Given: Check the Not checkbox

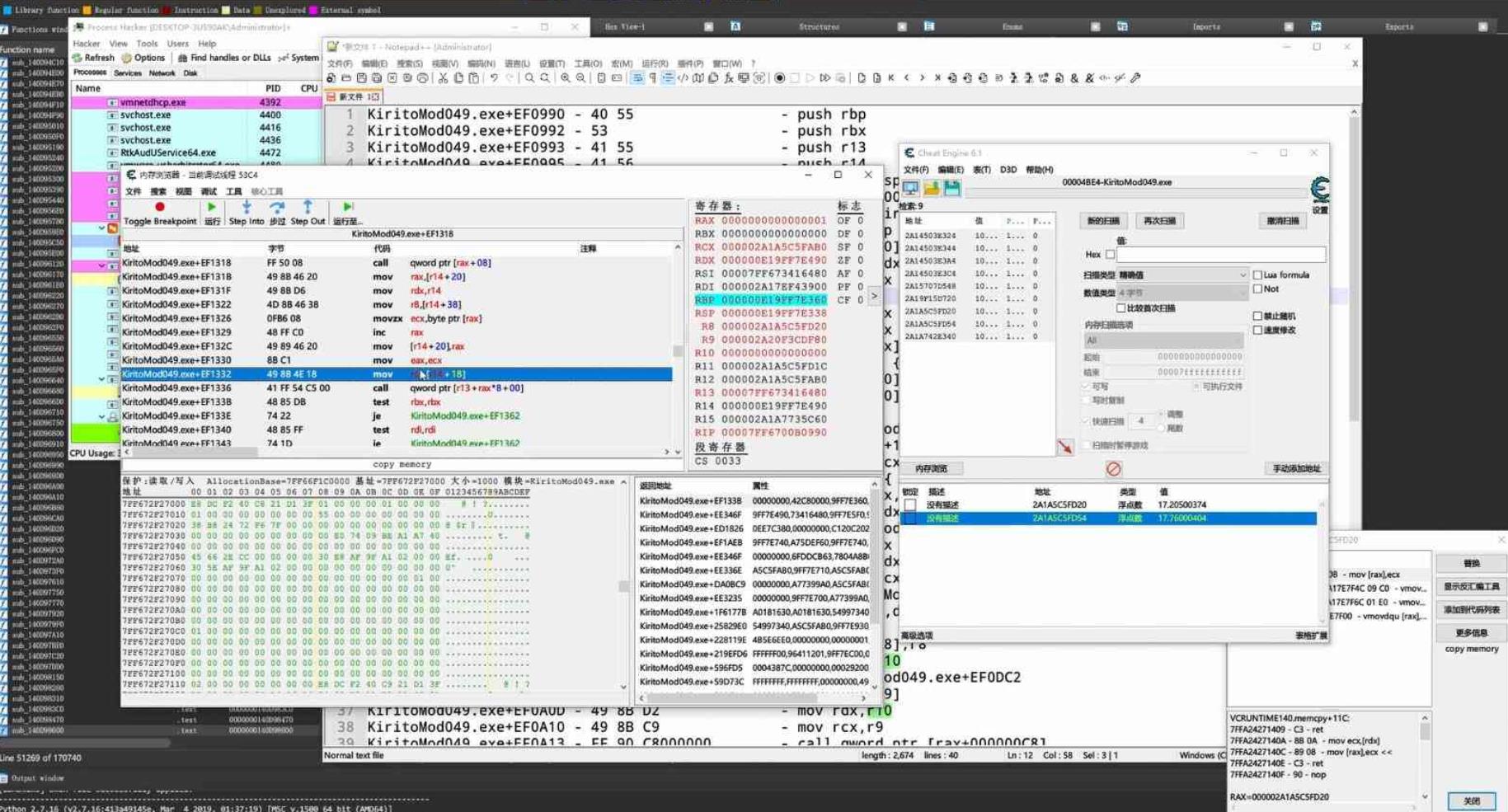Looking at the screenshot, I should coord(1257,289).
